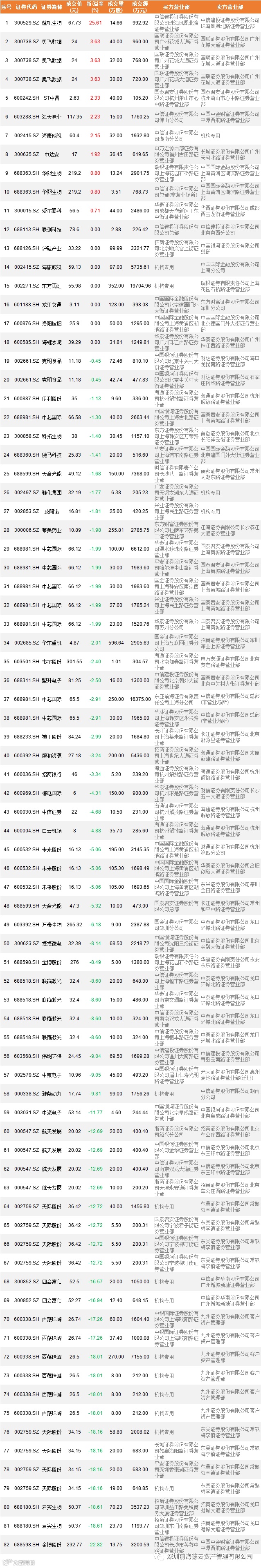The height and width of the screenshot is (1568, 261).
Task: Click the 潍柴动力 name cell
Action: [51, 1095]
